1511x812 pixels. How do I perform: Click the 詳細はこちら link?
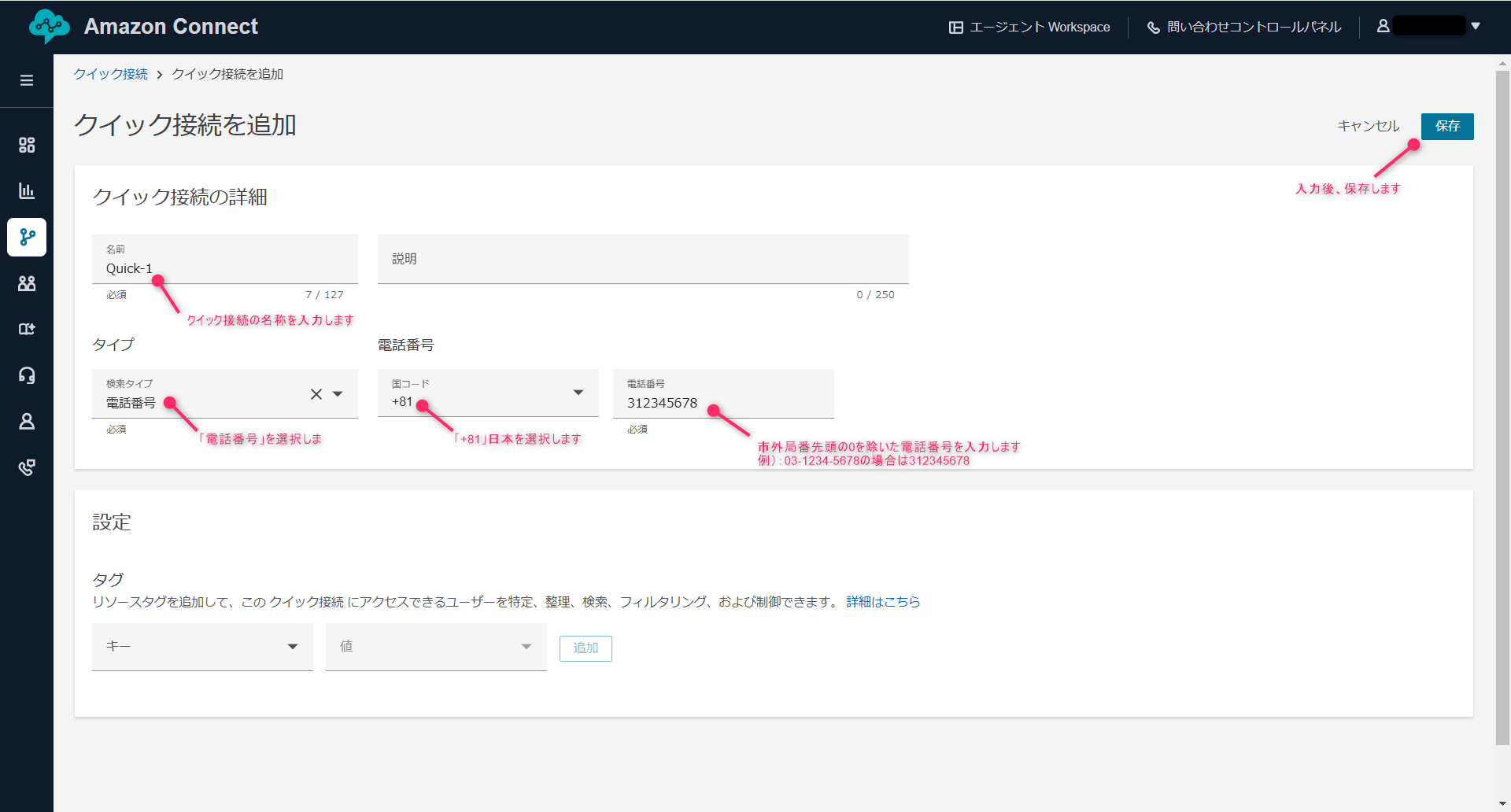[883, 602]
